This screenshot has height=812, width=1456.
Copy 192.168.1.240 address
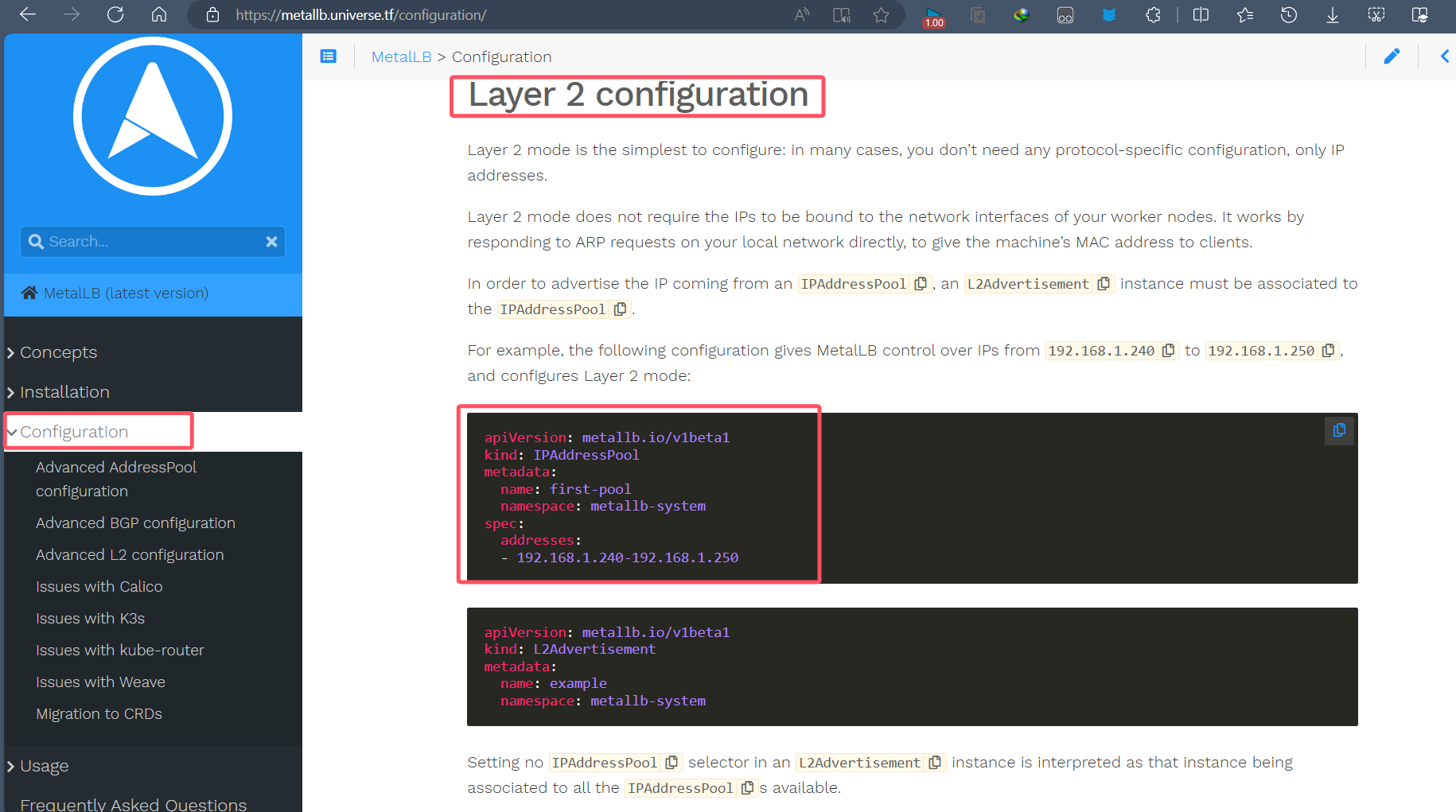[1168, 351]
